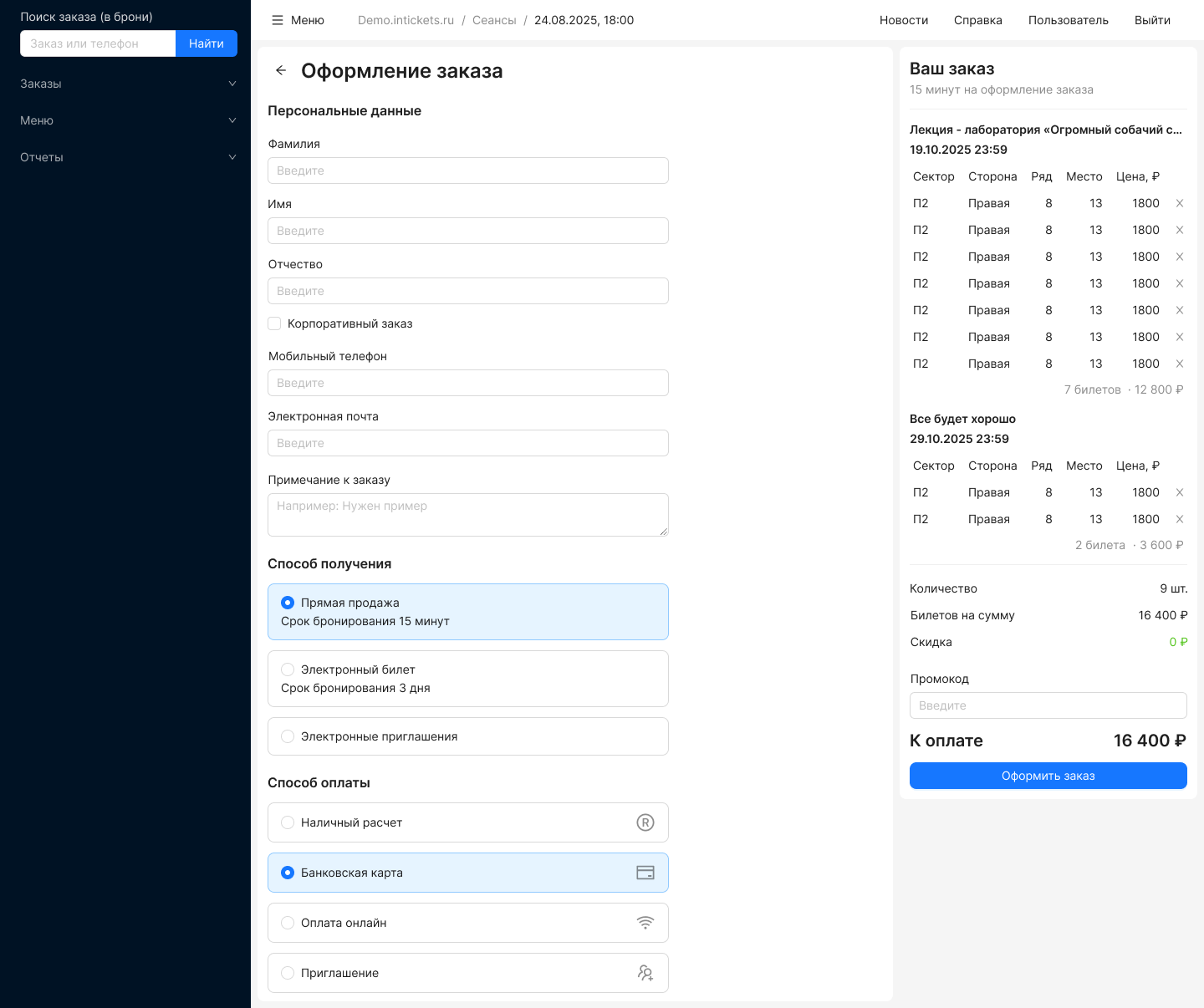Choose the Наличный расчет payment radio button
Image resolution: width=1204 pixels, height=1008 pixels.
point(288,822)
